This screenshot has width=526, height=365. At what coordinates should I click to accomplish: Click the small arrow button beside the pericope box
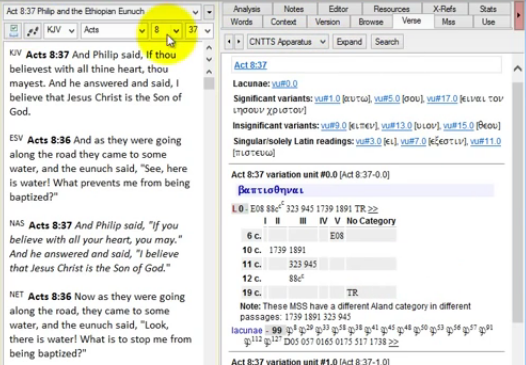209,12
